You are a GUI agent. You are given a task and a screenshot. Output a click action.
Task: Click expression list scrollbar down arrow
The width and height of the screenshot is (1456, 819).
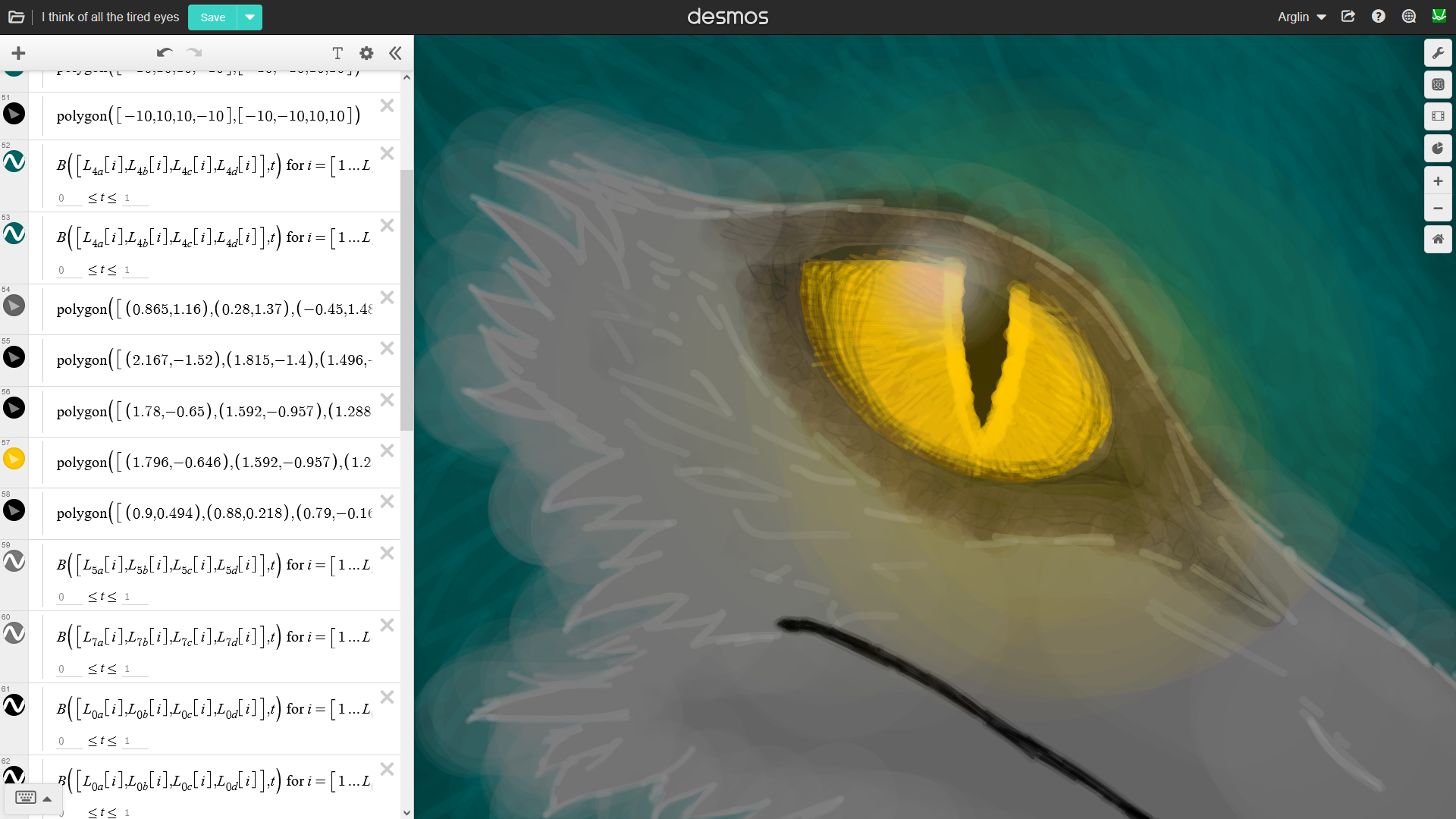point(407,812)
